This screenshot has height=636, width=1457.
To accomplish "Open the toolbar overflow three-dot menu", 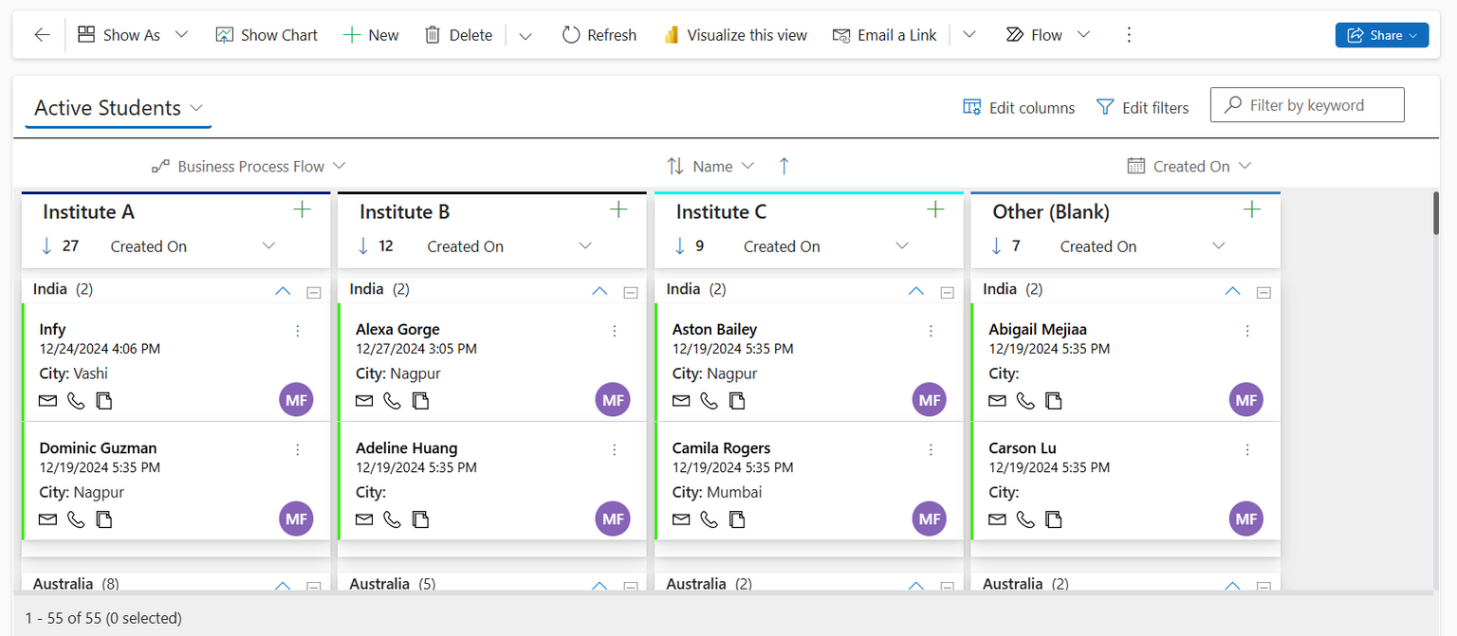I will coord(1129,35).
